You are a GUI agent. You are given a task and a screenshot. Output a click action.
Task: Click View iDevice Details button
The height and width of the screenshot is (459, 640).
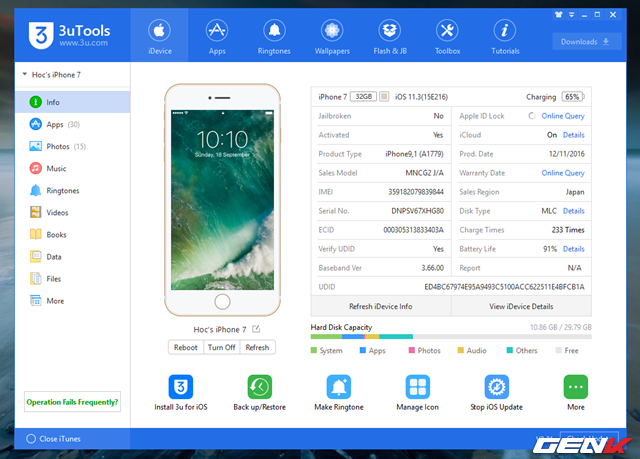tap(521, 306)
